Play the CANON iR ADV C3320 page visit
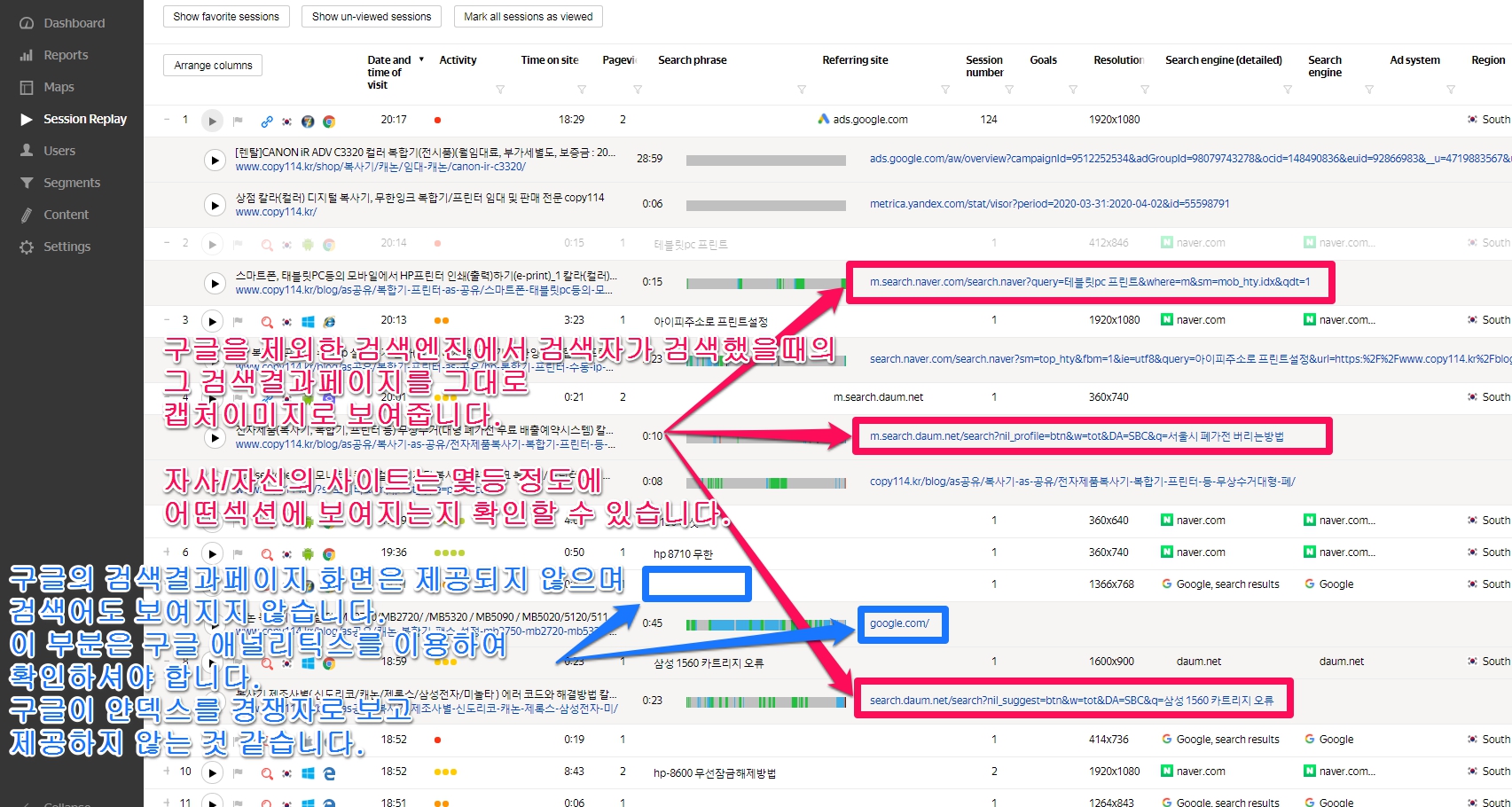 (215, 161)
